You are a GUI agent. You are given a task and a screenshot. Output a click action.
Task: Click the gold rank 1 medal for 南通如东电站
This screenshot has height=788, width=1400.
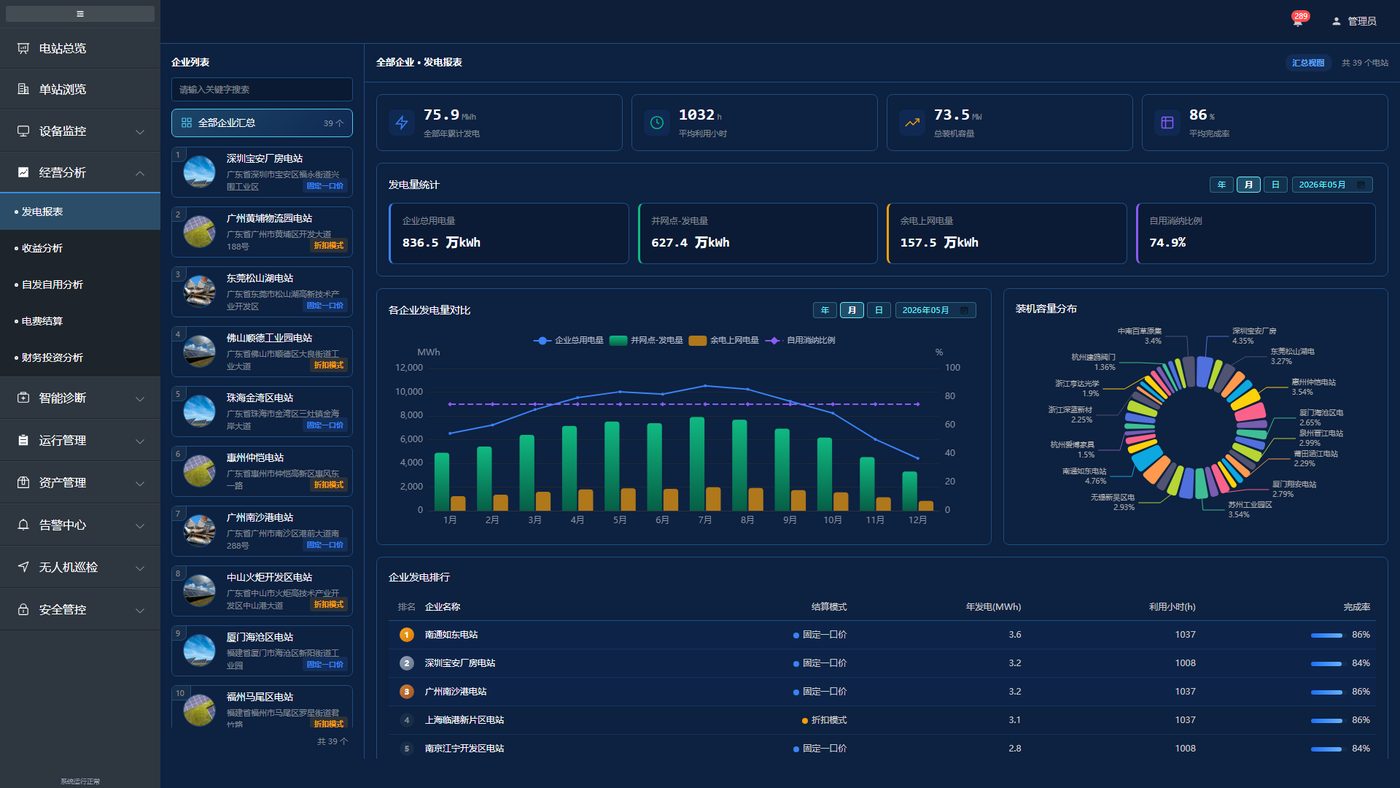point(406,635)
